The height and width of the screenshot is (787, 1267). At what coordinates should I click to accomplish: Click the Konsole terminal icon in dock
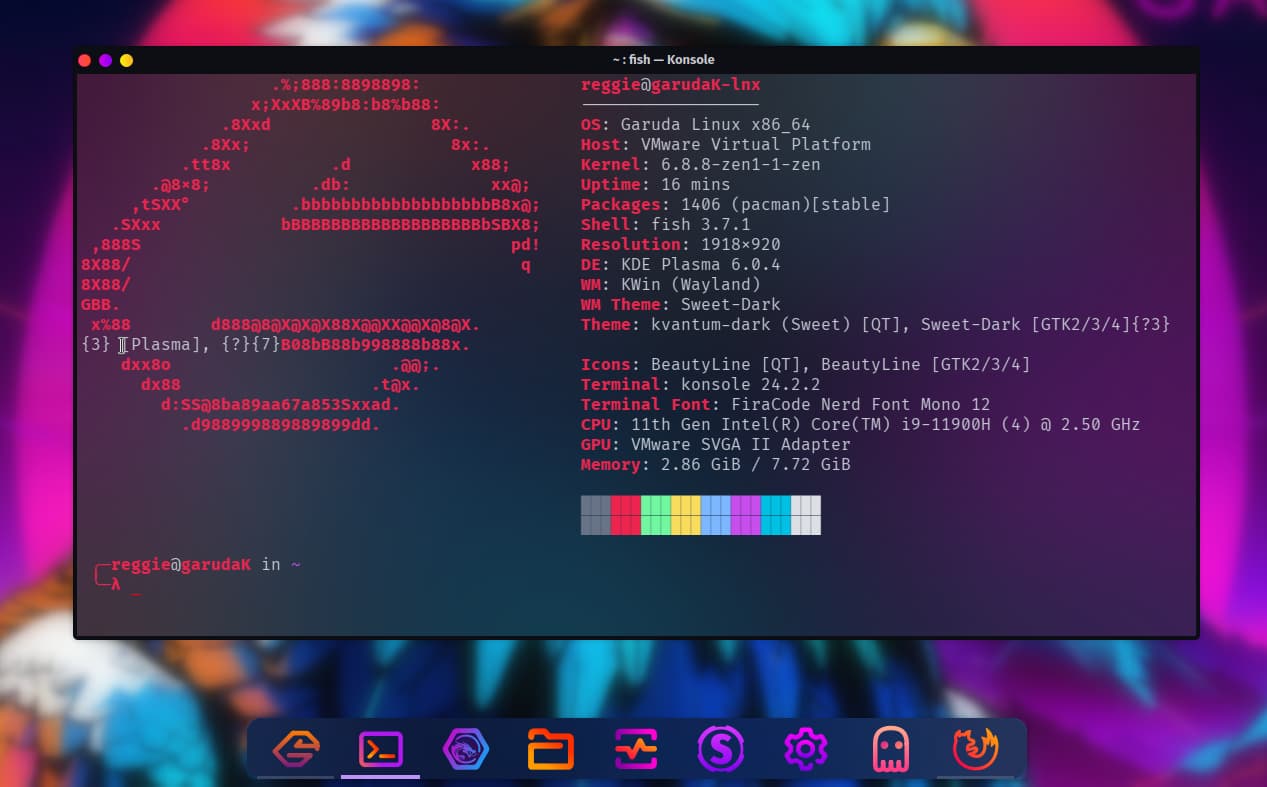(x=381, y=749)
